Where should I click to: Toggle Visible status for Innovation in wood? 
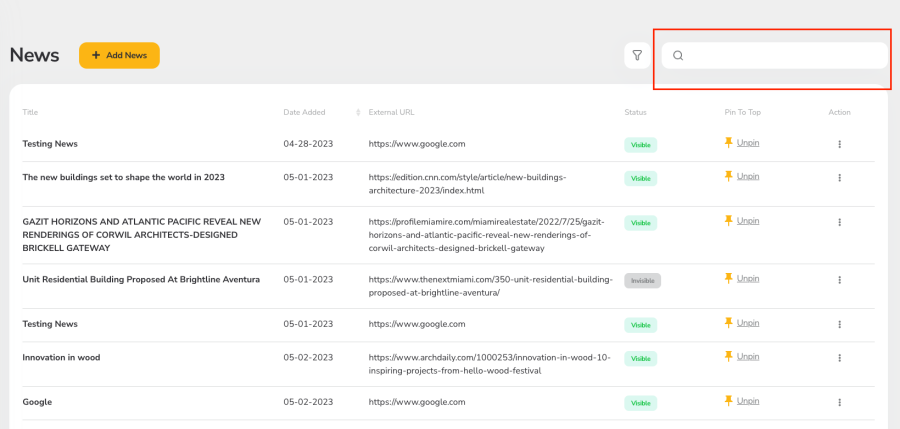click(x=640, y=358)
